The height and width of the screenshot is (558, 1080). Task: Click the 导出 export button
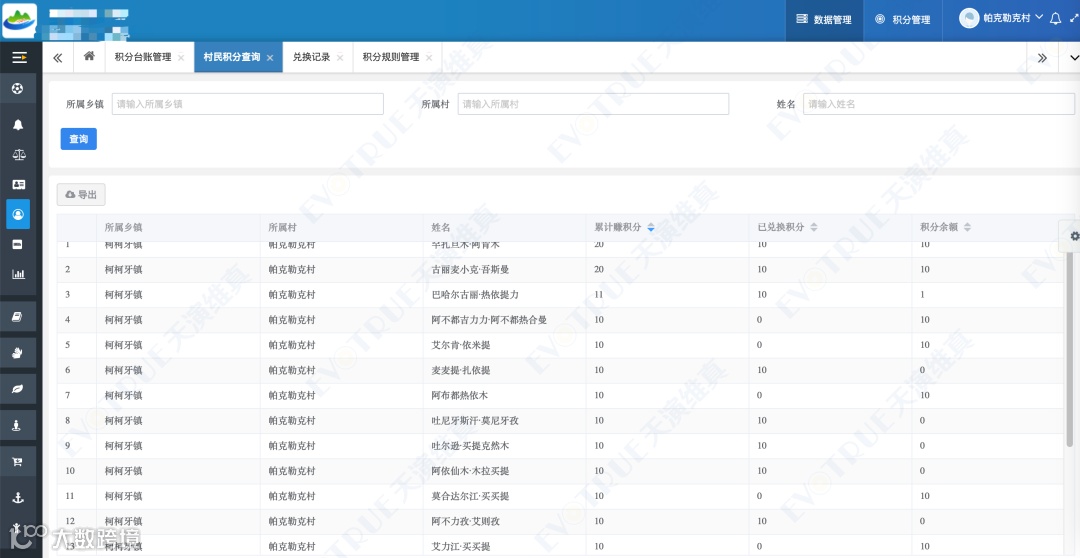click(x=81, y=195)
